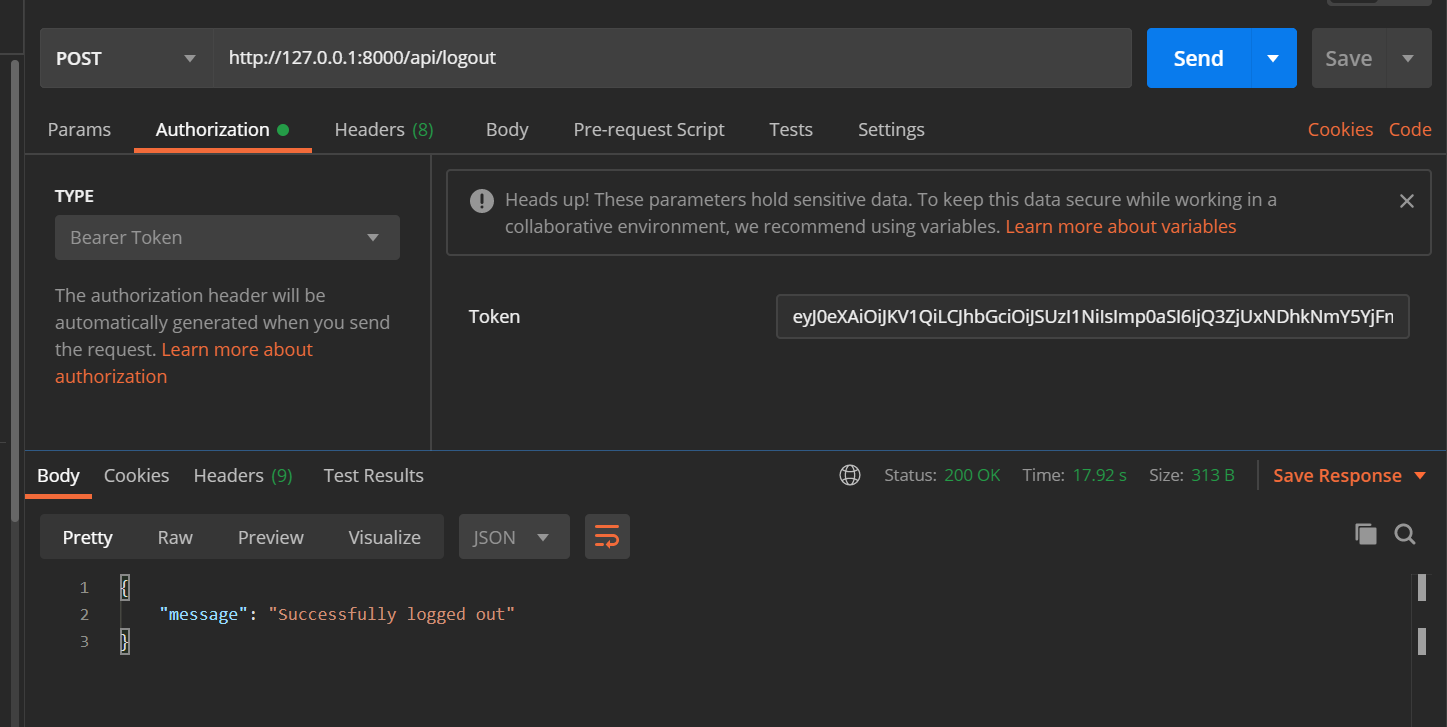Click the Send button
This screenshot has width=1447, height=727.
pos(1197,58)
